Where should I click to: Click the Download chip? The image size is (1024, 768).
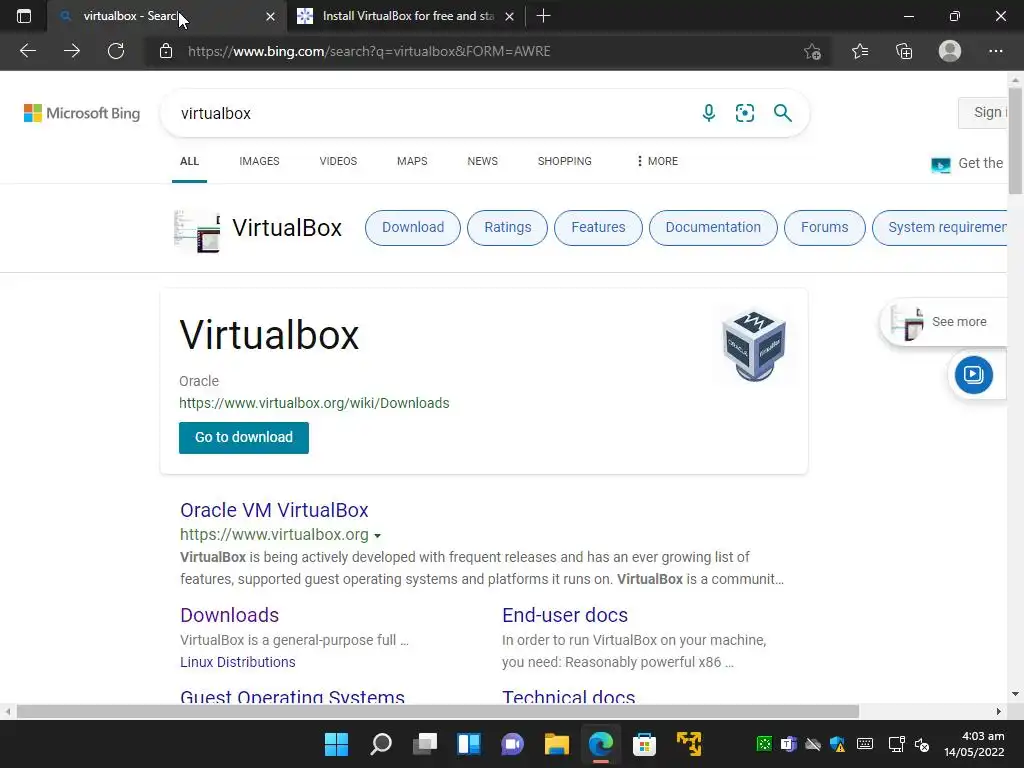(413, 227)
